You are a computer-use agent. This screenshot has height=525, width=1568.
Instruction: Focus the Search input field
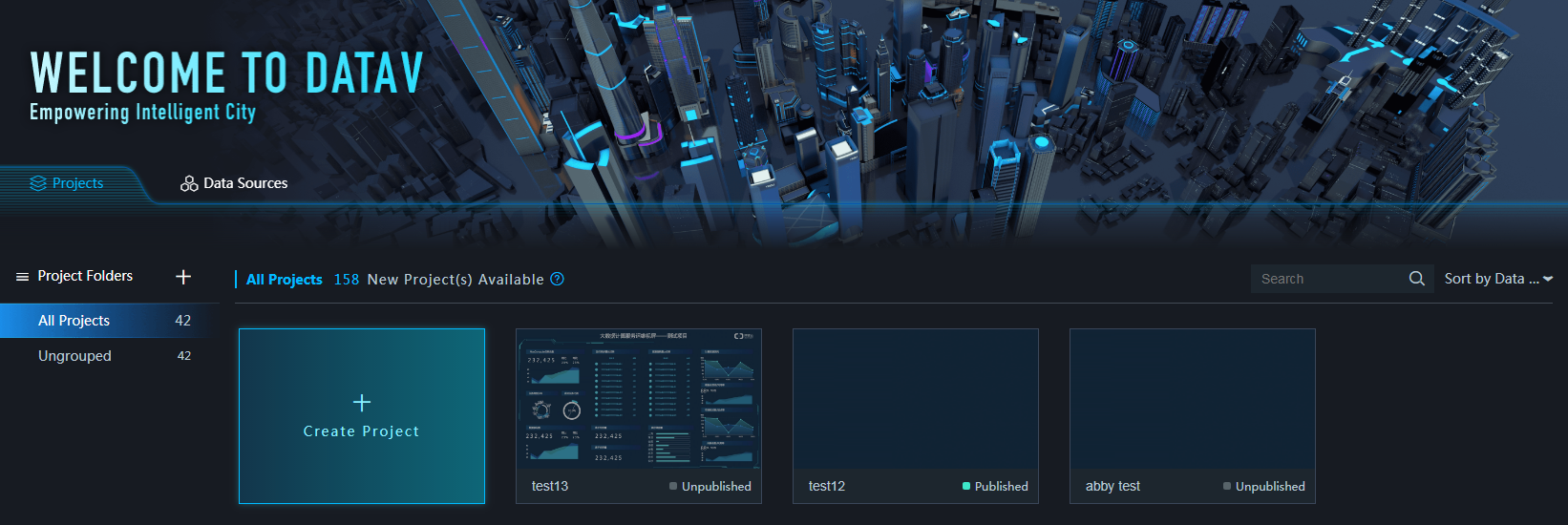click(x=1327, y=279)
